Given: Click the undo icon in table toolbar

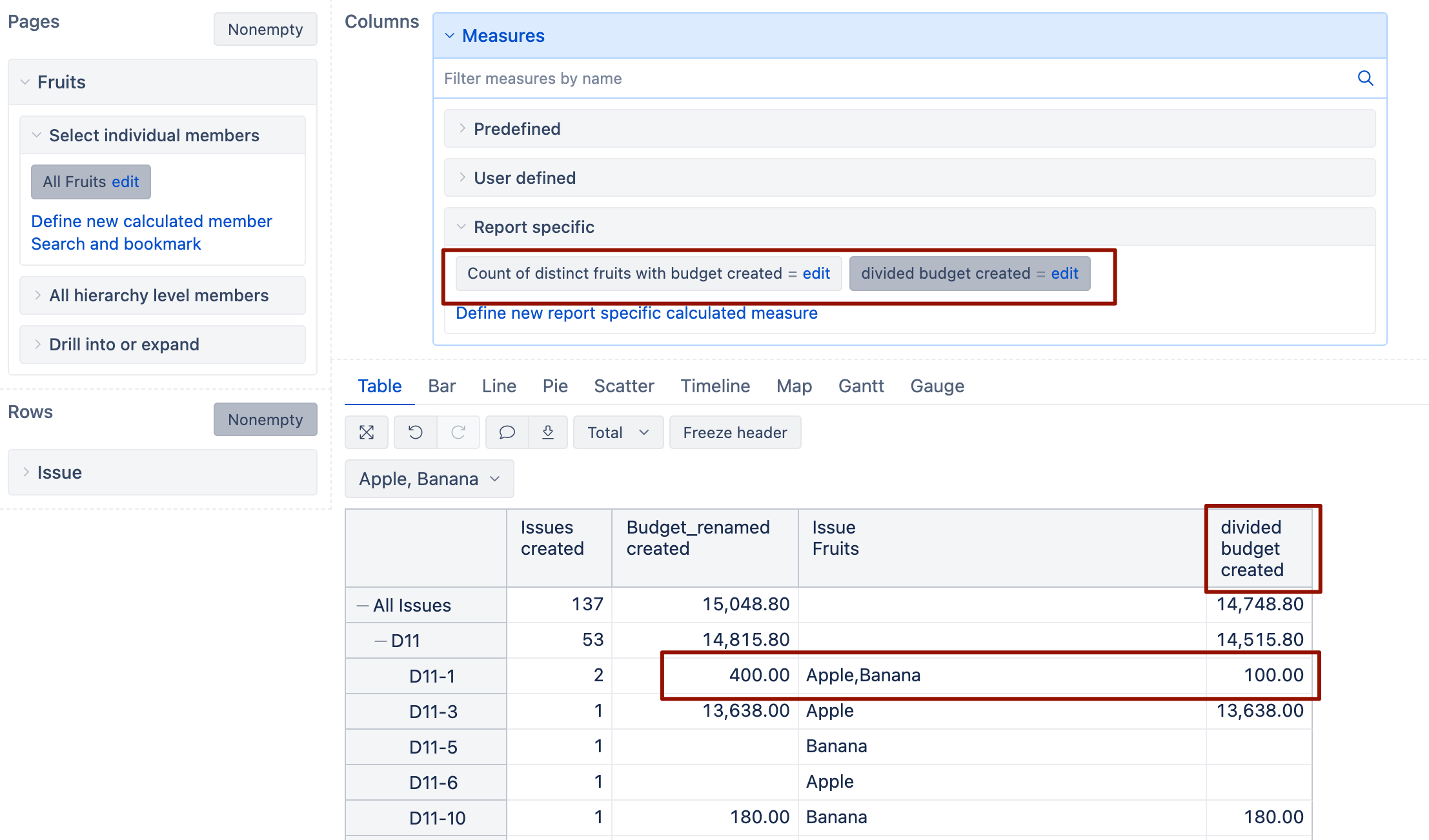Looking at the screenshot, I should pyautogui.click(x=416, y=432).
